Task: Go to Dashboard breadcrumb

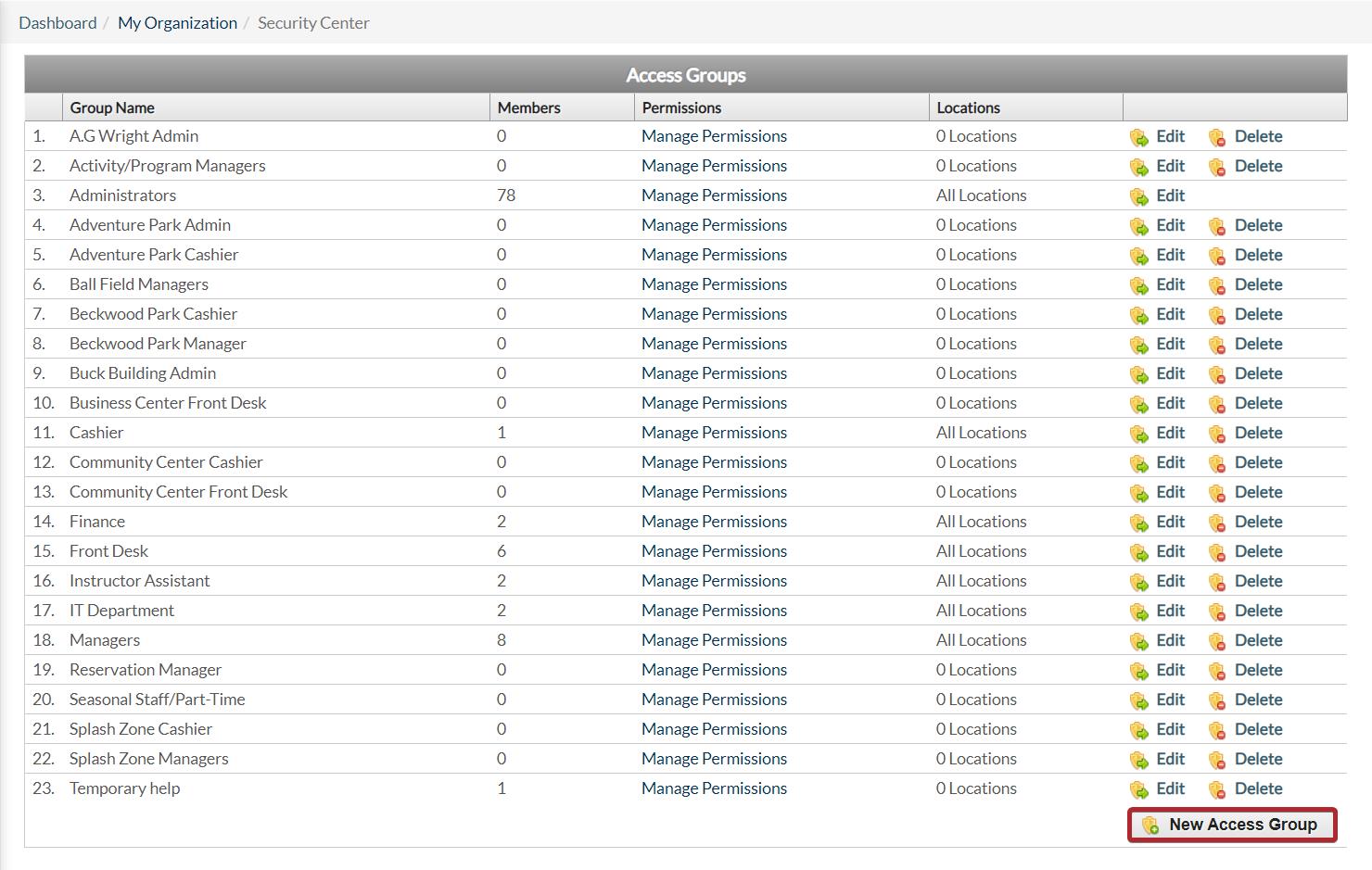Action: coord(57,23)
